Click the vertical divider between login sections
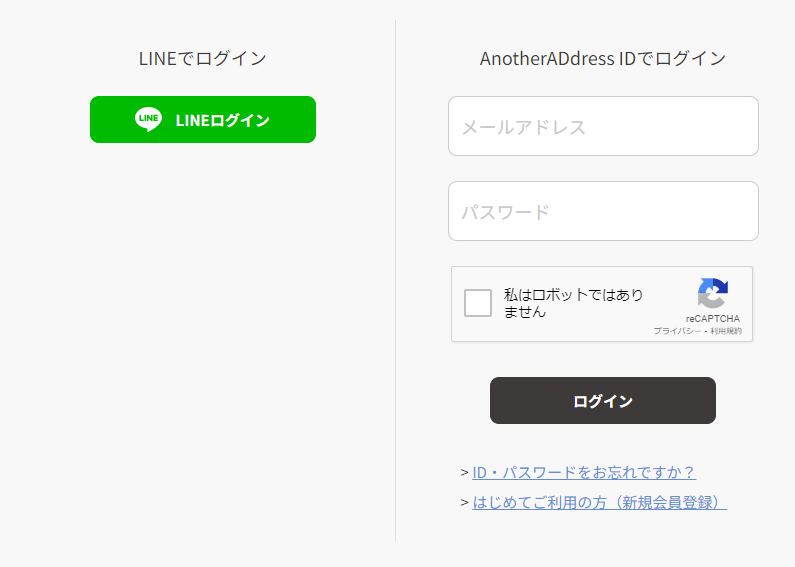The image size is (795, 567). click(395, 281)
